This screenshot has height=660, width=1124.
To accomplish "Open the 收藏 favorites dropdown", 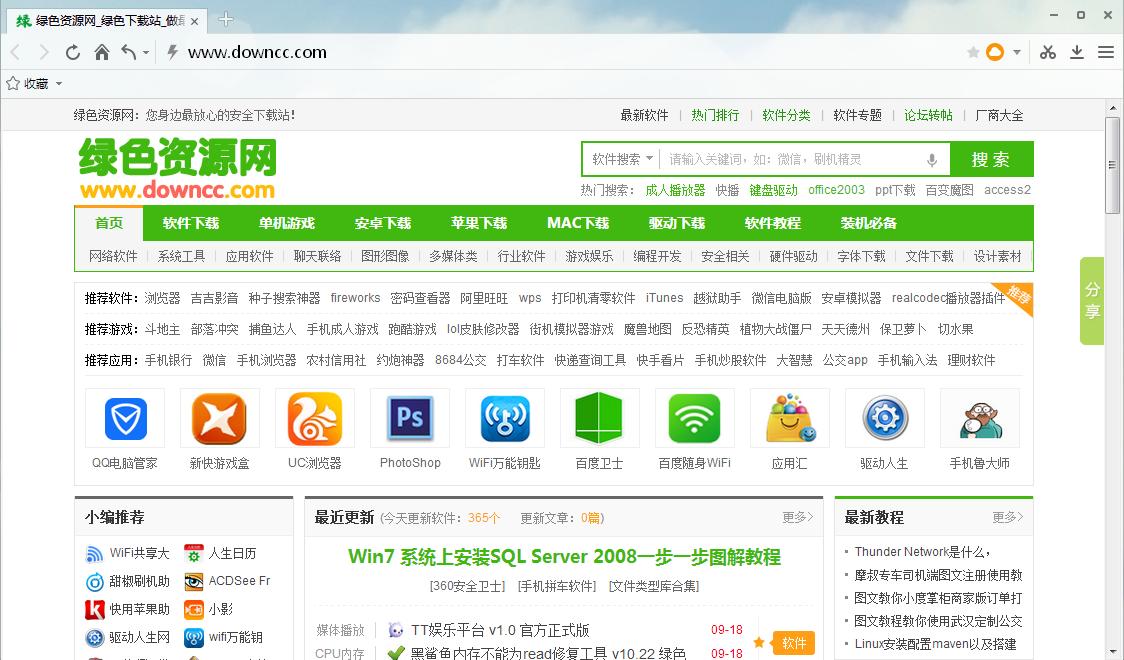I will (x=34, y=84).
